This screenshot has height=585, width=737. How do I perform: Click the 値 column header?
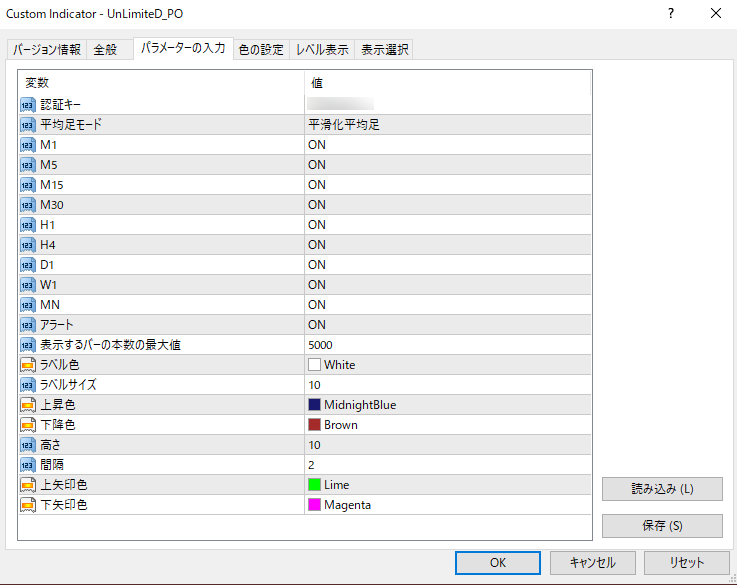(x=447, y=83)
